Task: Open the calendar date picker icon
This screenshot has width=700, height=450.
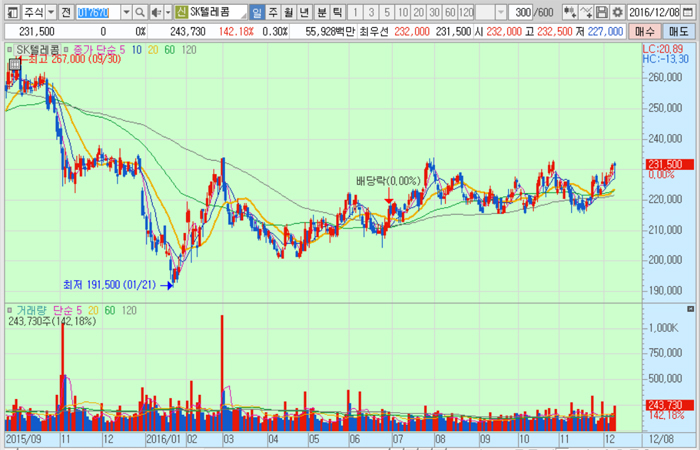Action: point(692,13)
